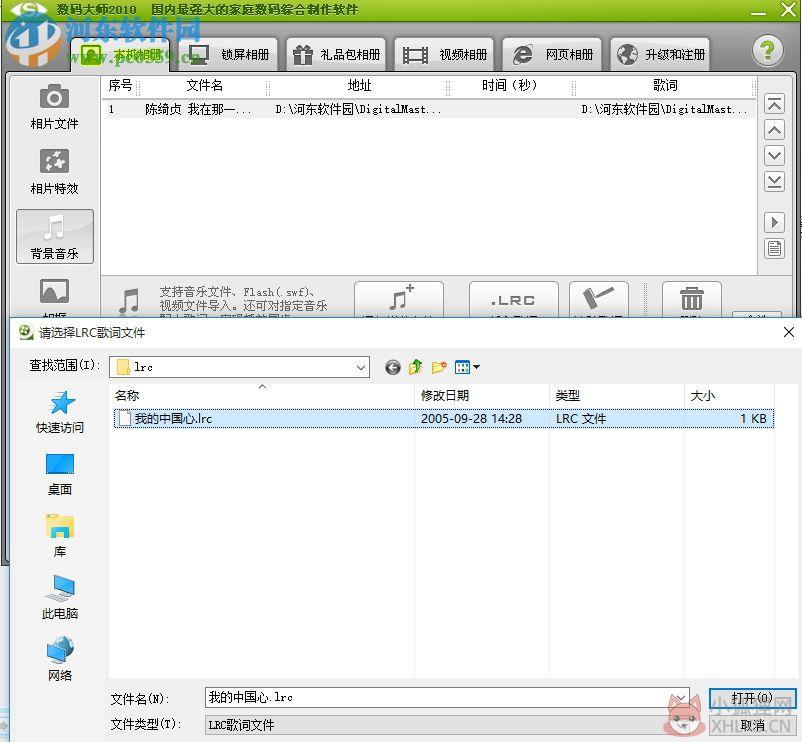Select music row 陈绮贞 我在那一...
This screenshot has height=742, width=802.
tap(429, 109)
